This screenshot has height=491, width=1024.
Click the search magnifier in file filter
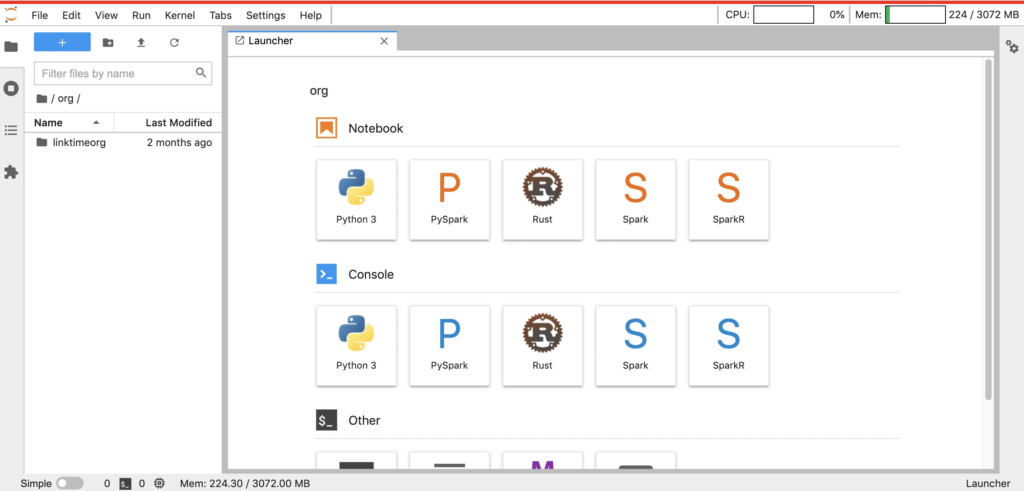pyautogui.click(x=201, y=73)
